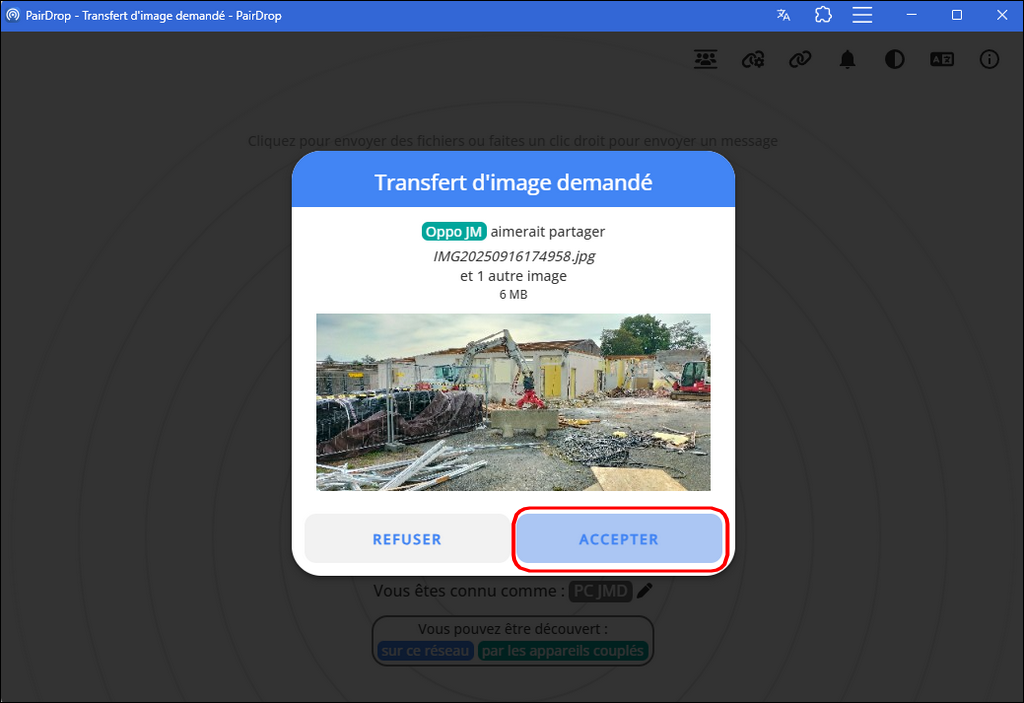Minimize the PairDrop window
Screen dimensions: 1024x703
911,15
